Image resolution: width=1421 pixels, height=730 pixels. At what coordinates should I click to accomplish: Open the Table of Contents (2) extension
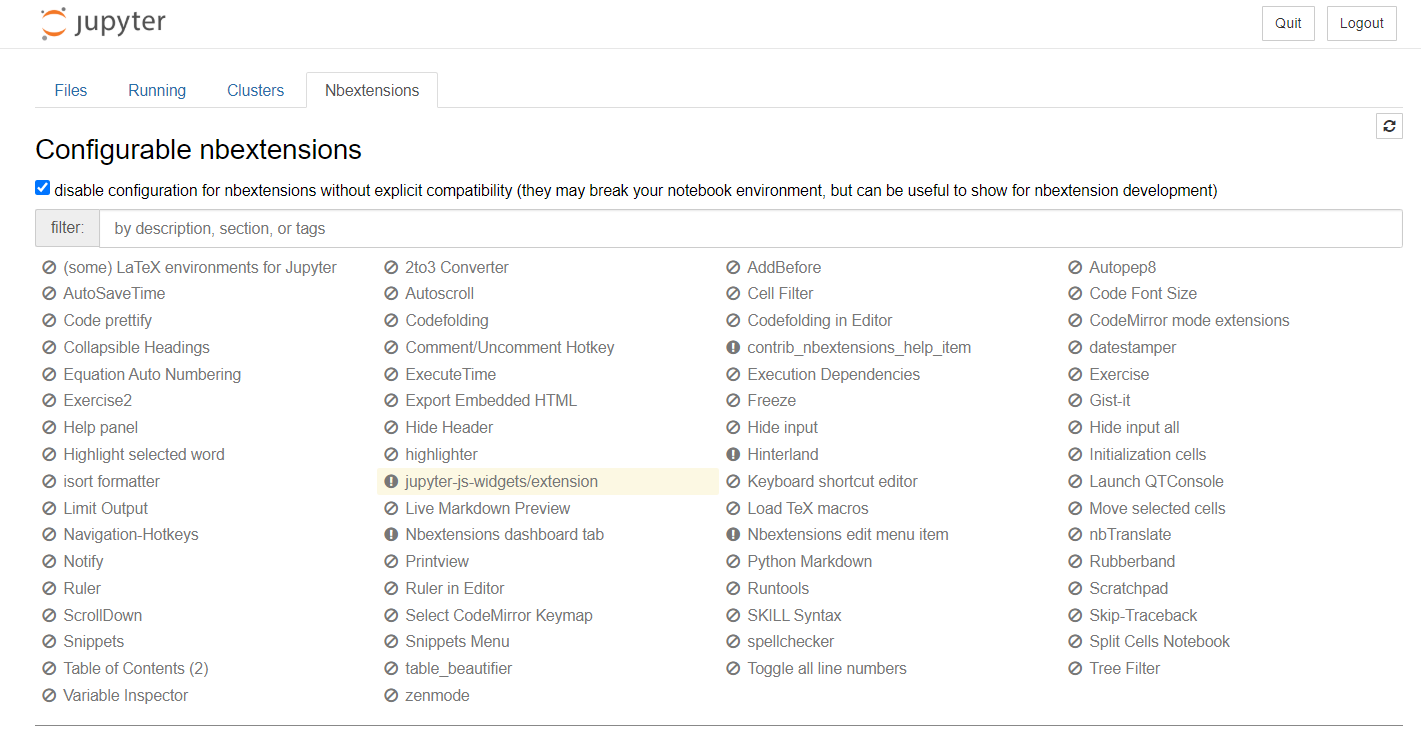[135, 669]
